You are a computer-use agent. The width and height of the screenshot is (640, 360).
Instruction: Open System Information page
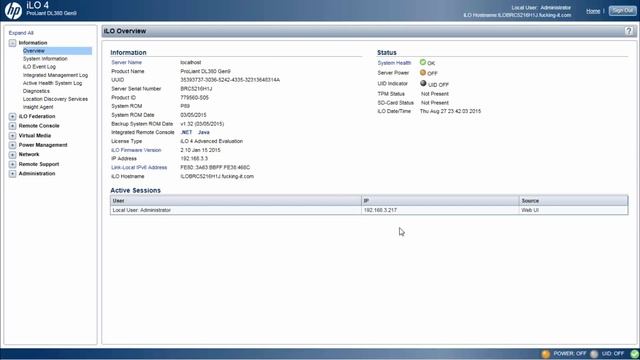click(x=45, y=59)
